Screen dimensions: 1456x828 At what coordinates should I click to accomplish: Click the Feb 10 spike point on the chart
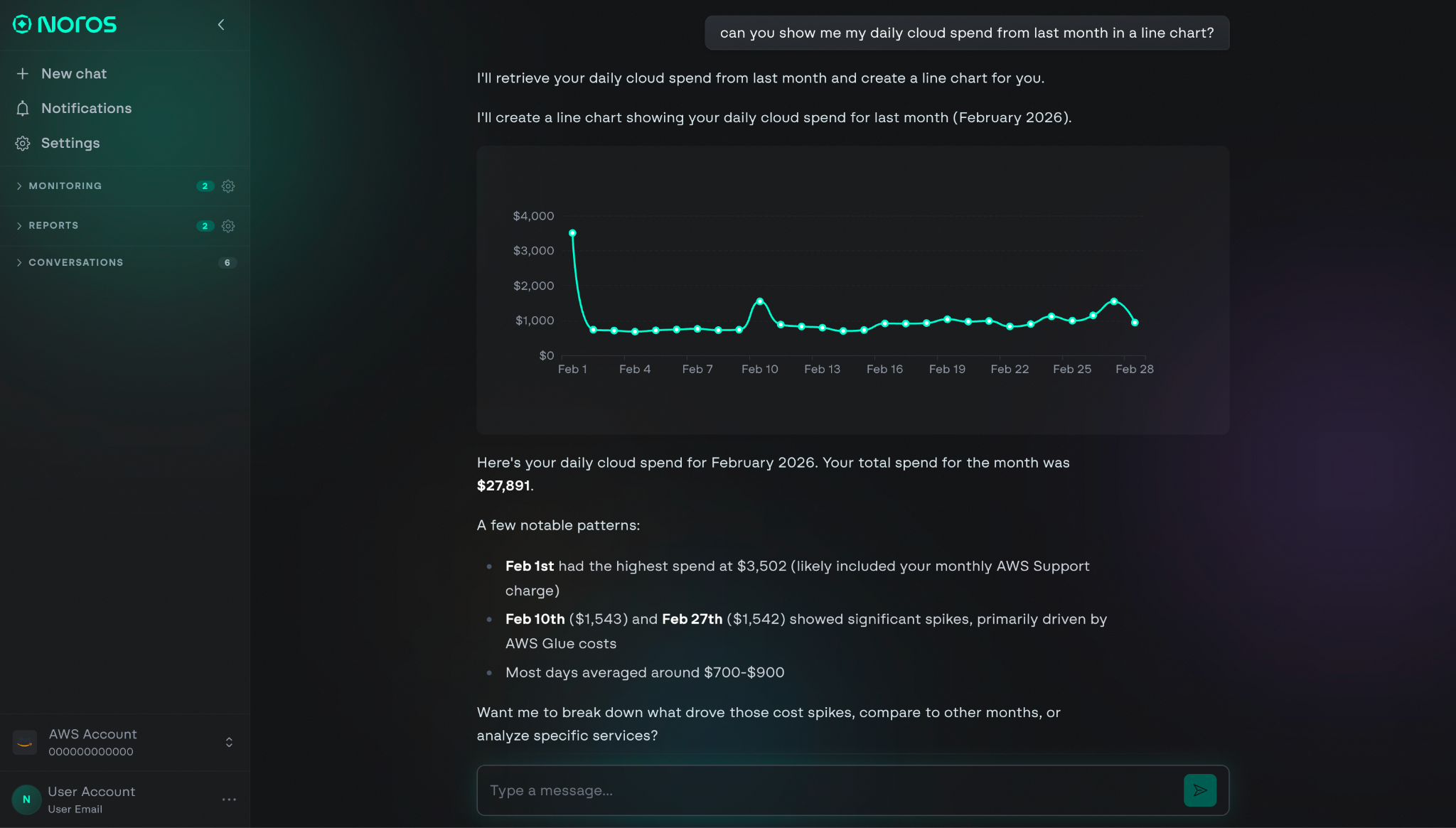760,301
